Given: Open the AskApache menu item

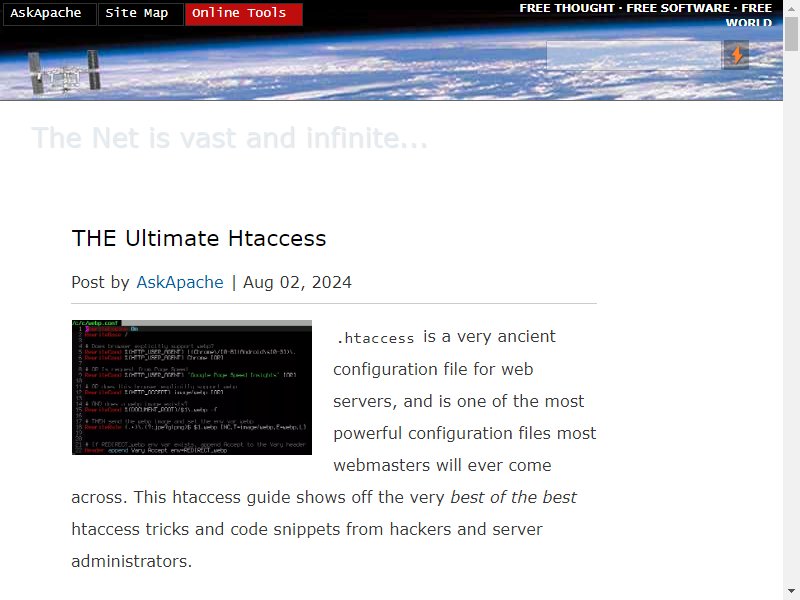Looking at the screenshot, I should click(49, 14).
